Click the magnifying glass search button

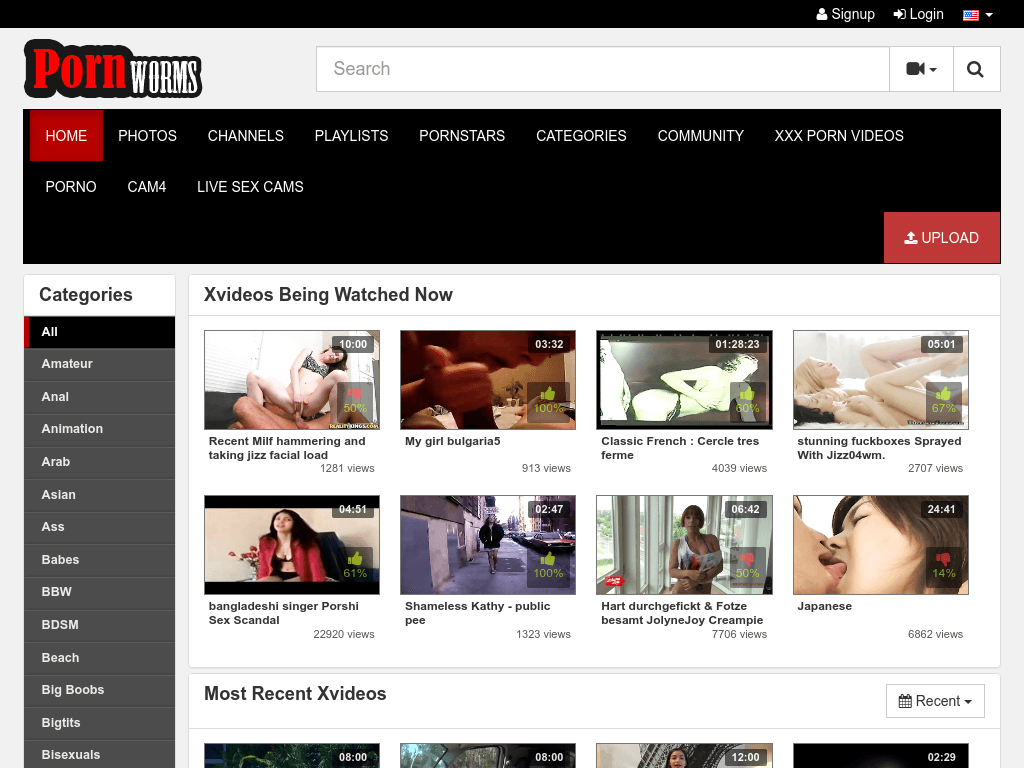pyautogui.click(x=976, y=69)
